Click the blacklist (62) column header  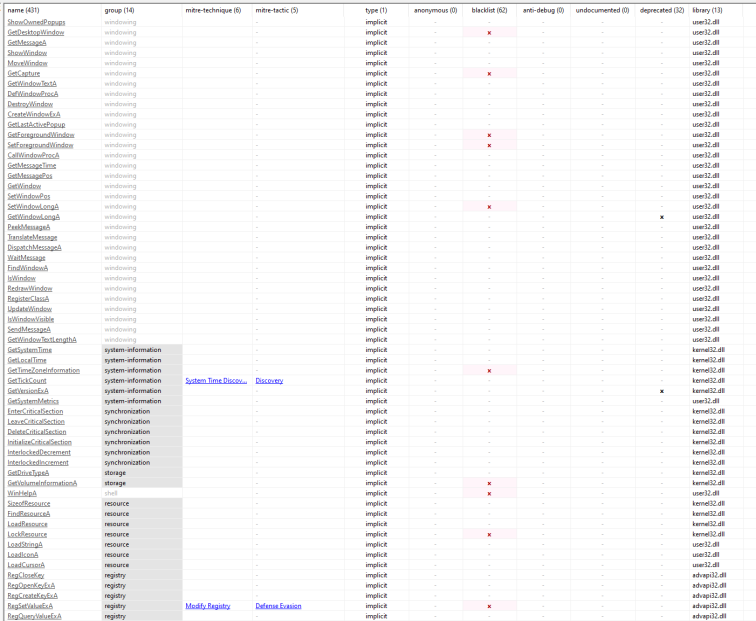click(x=489, y=10)
